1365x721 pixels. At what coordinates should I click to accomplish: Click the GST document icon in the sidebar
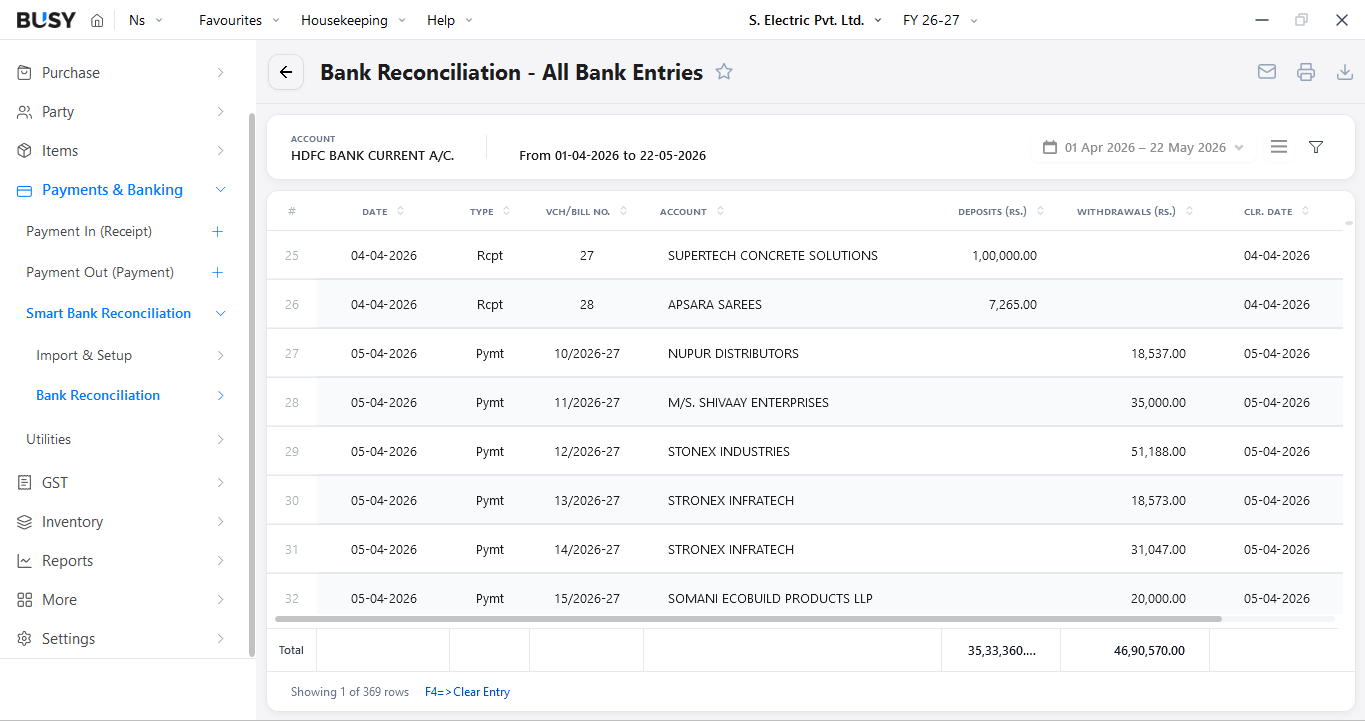[25, 483]
